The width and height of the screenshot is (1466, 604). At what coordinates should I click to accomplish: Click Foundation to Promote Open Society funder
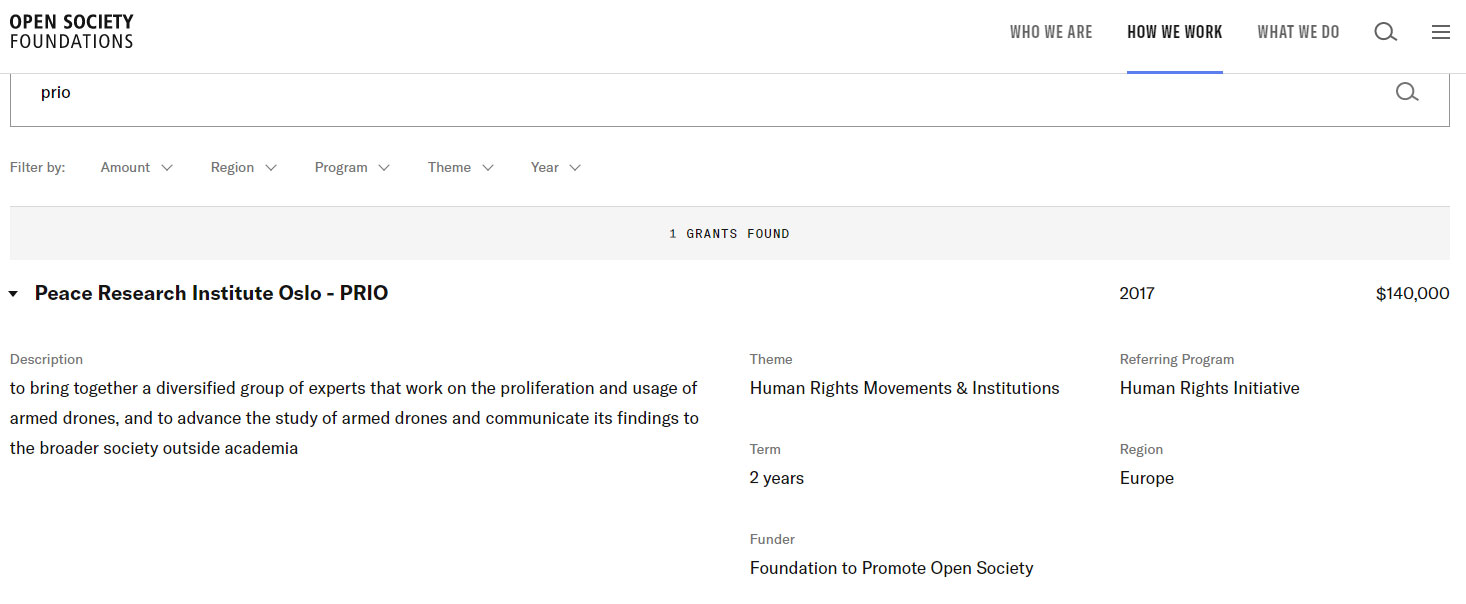point(891,569)
